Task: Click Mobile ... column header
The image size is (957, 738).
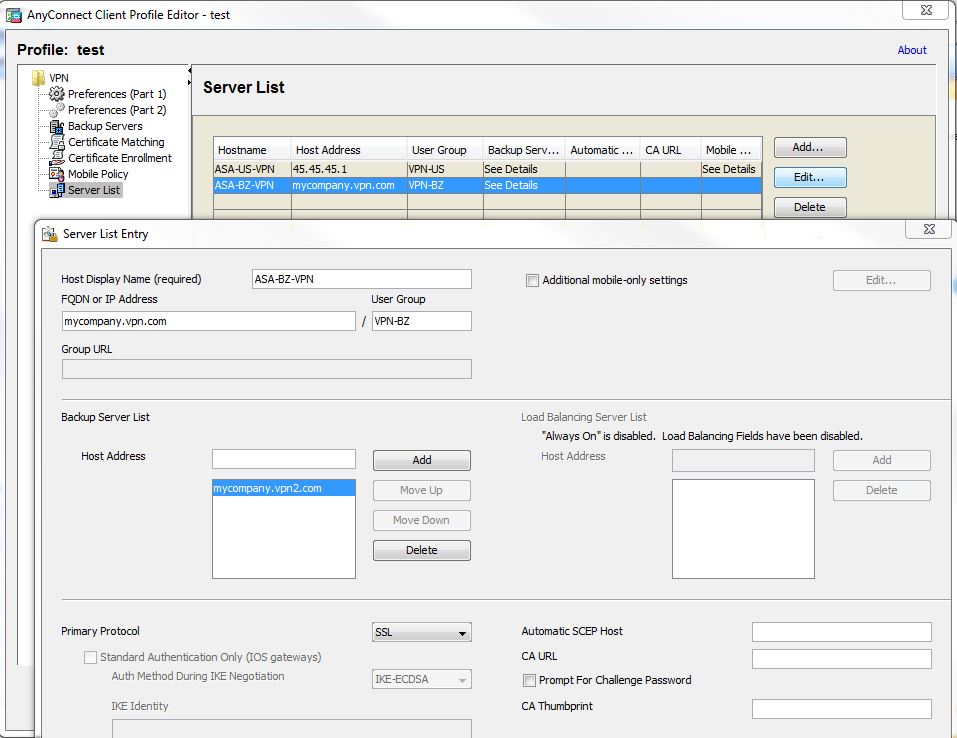Action: coord(732,150)
